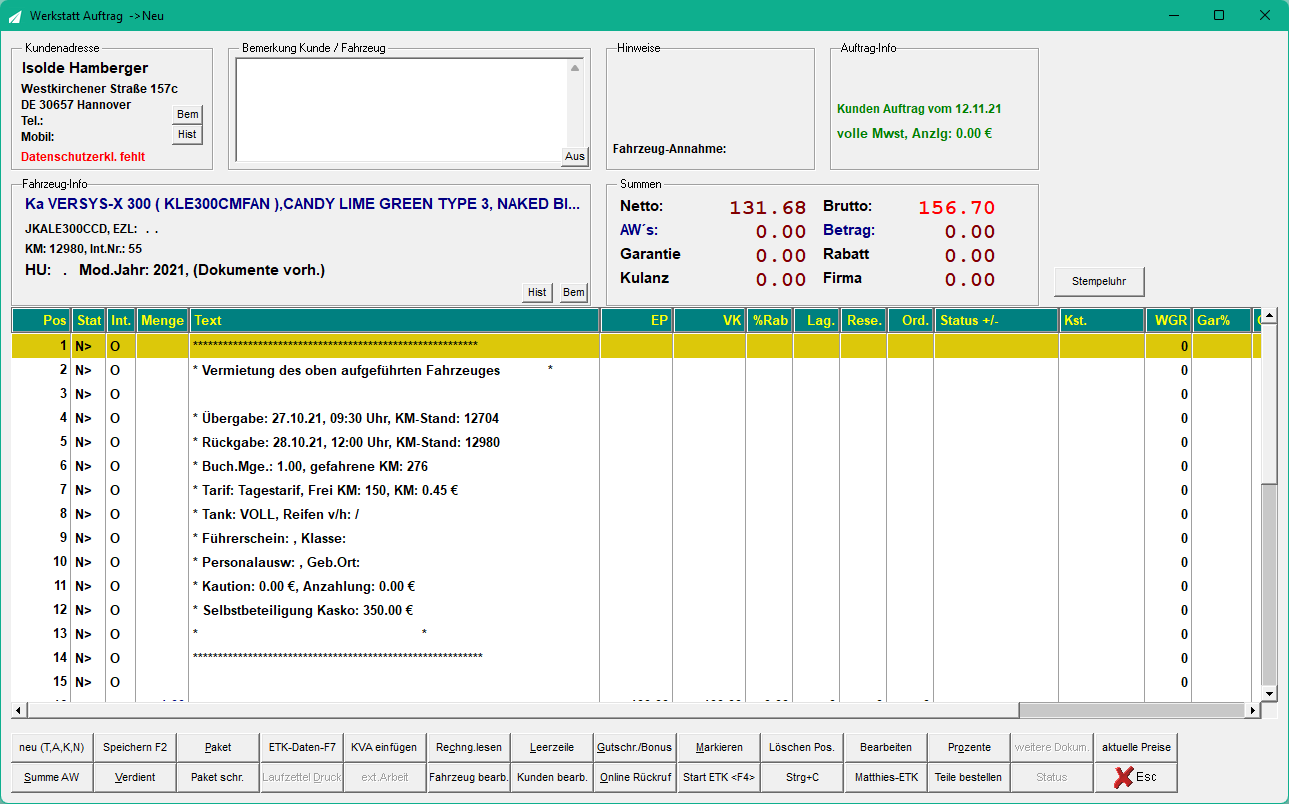
Task: Click the Strg+C button
Action: click(802, 777)
